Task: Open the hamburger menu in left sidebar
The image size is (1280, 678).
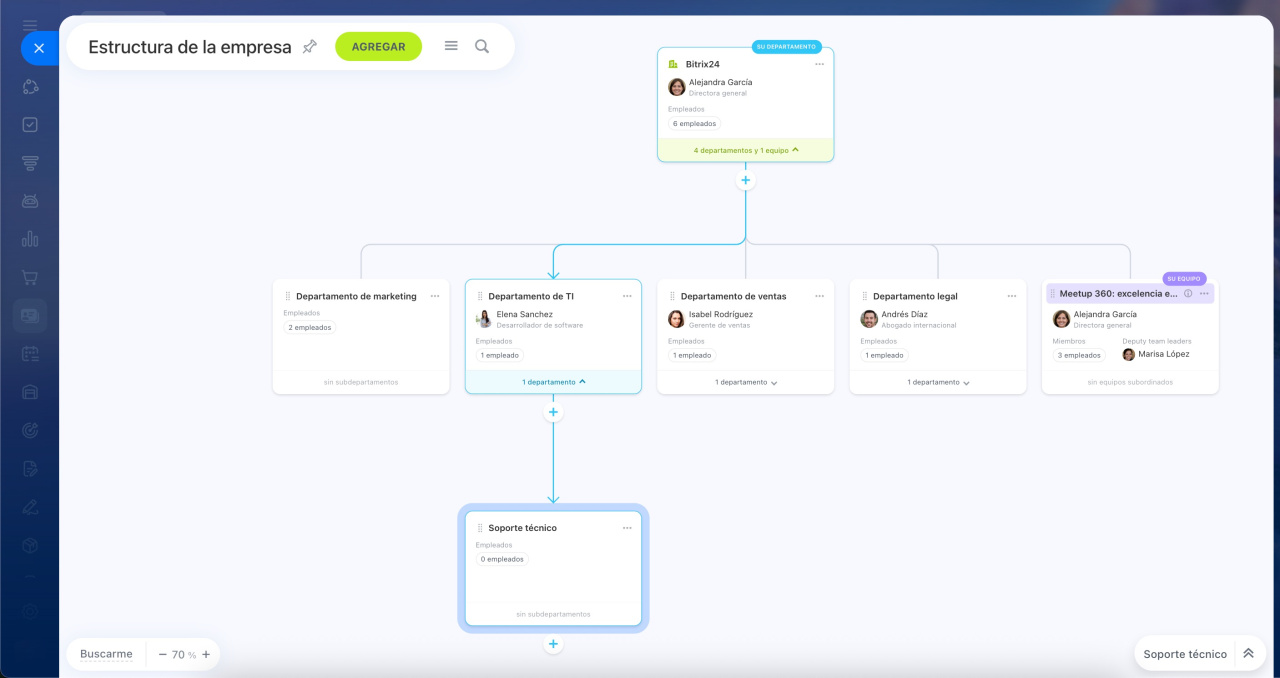Action: pyautogui.click(x=30, y=25)
